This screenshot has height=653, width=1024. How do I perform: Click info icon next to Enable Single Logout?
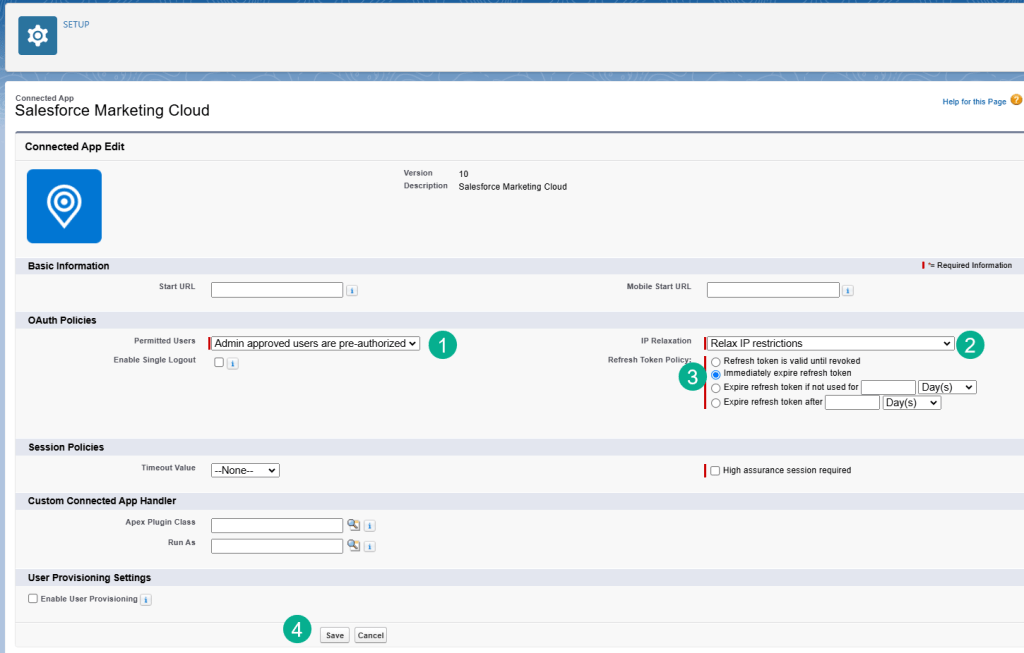(x=232, y=364)
